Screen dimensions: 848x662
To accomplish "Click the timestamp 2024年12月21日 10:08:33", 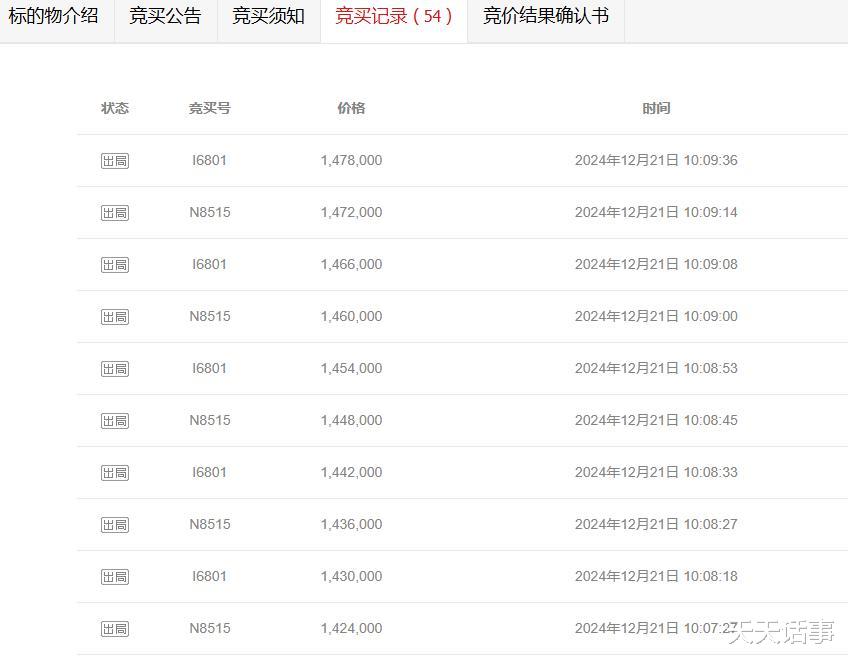I will point(656,472).
